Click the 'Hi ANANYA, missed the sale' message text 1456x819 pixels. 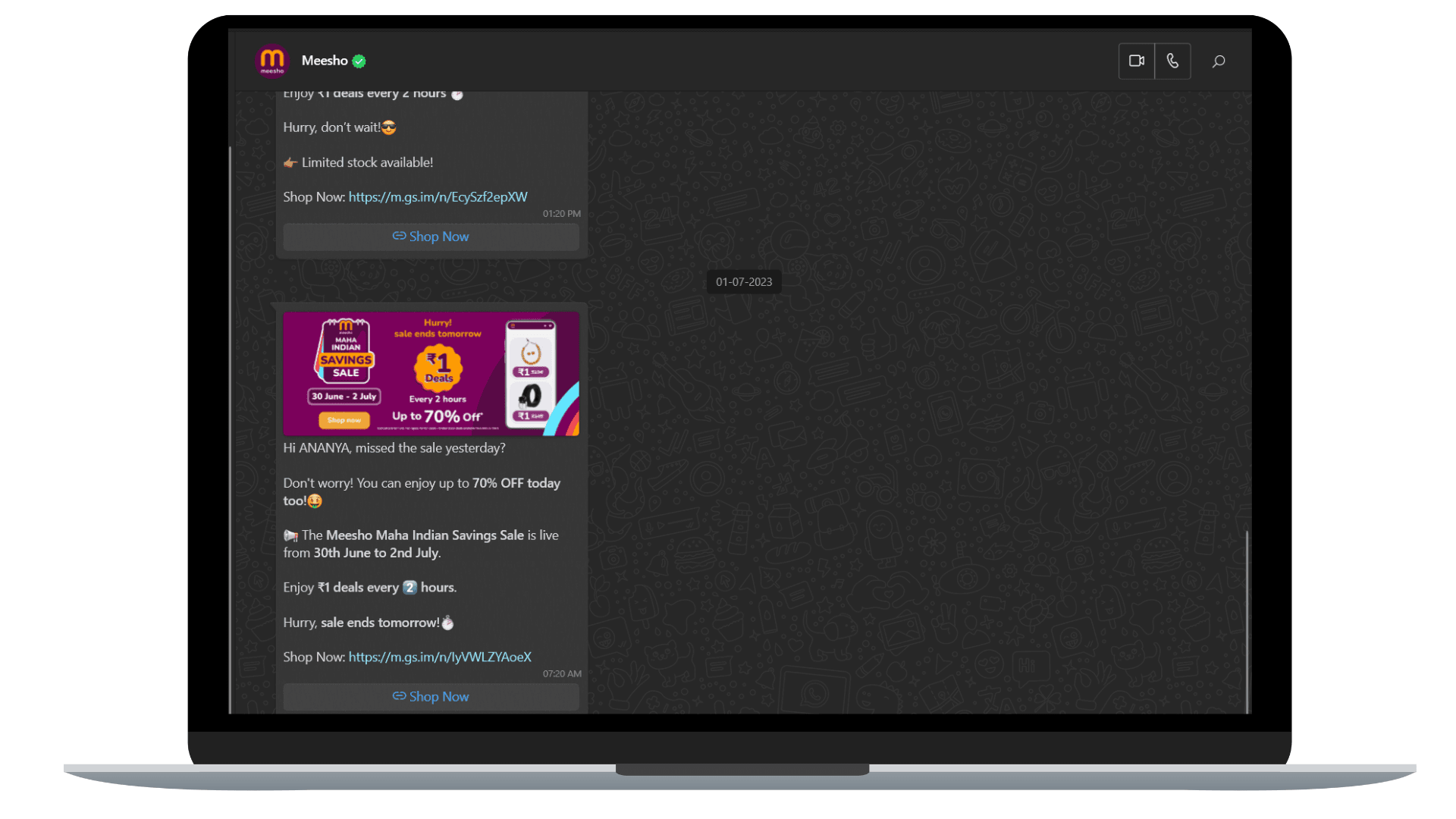click(x=394, y=448)
